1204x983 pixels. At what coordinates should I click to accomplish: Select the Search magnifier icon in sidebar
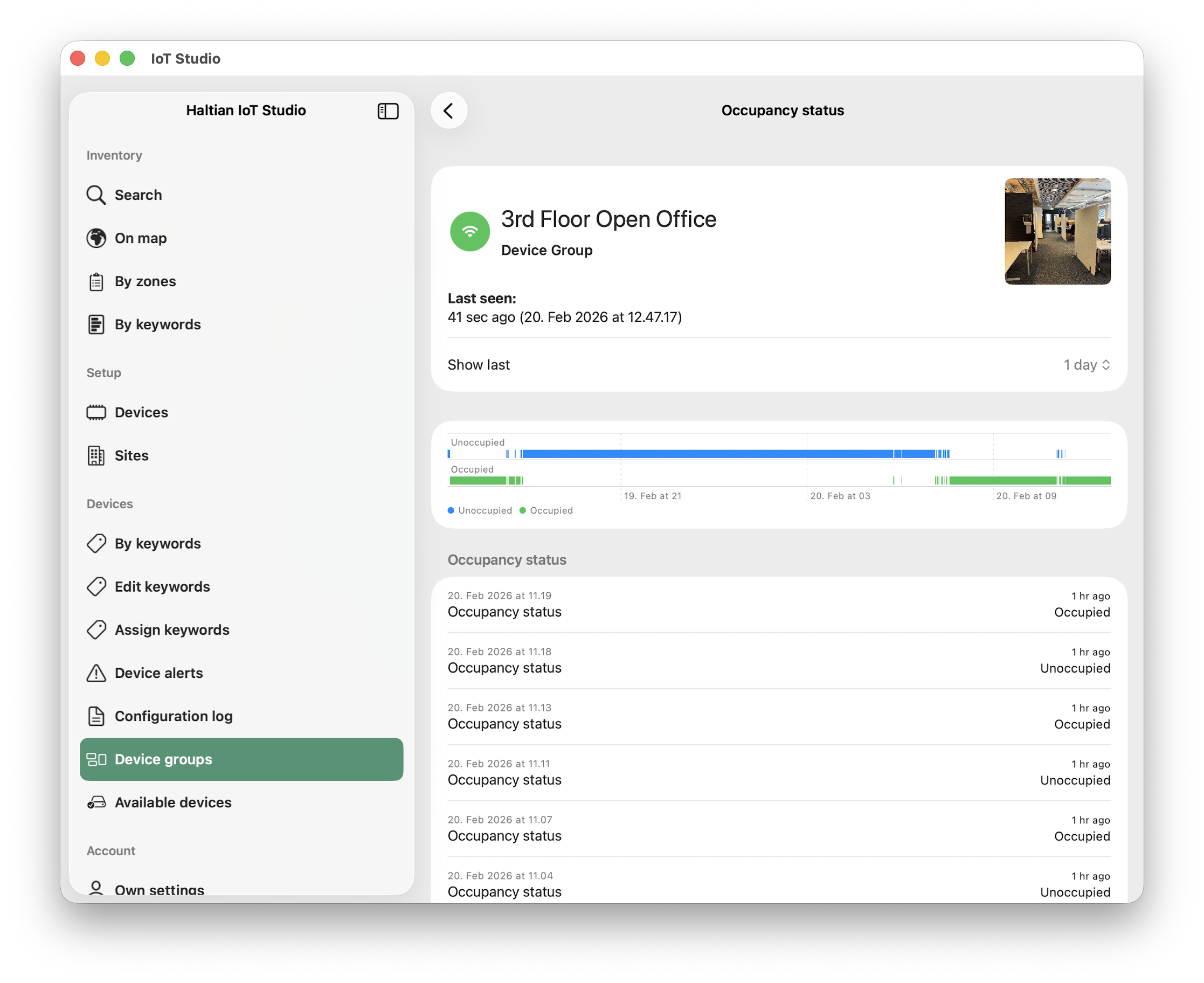[96, 195]
